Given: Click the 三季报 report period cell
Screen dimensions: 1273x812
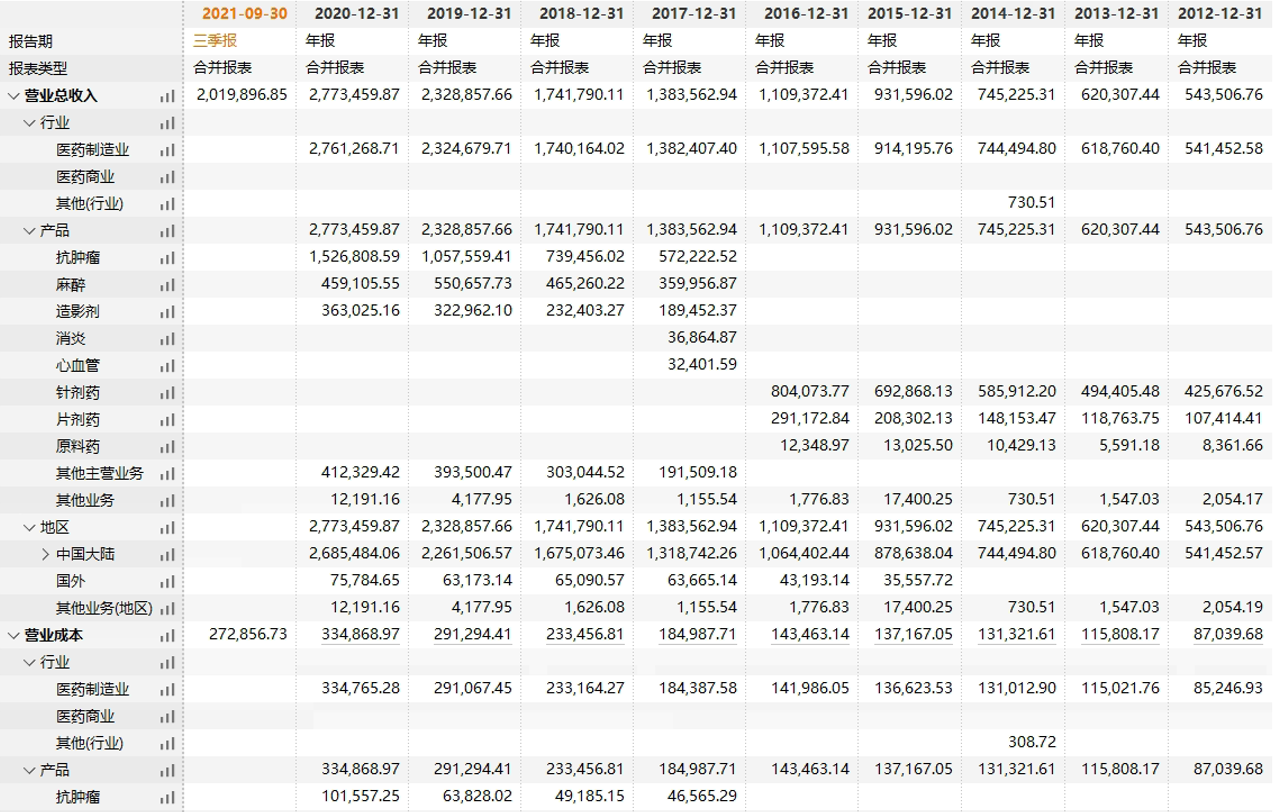Looking at the screenshot, I should click(x=215, y=41).
